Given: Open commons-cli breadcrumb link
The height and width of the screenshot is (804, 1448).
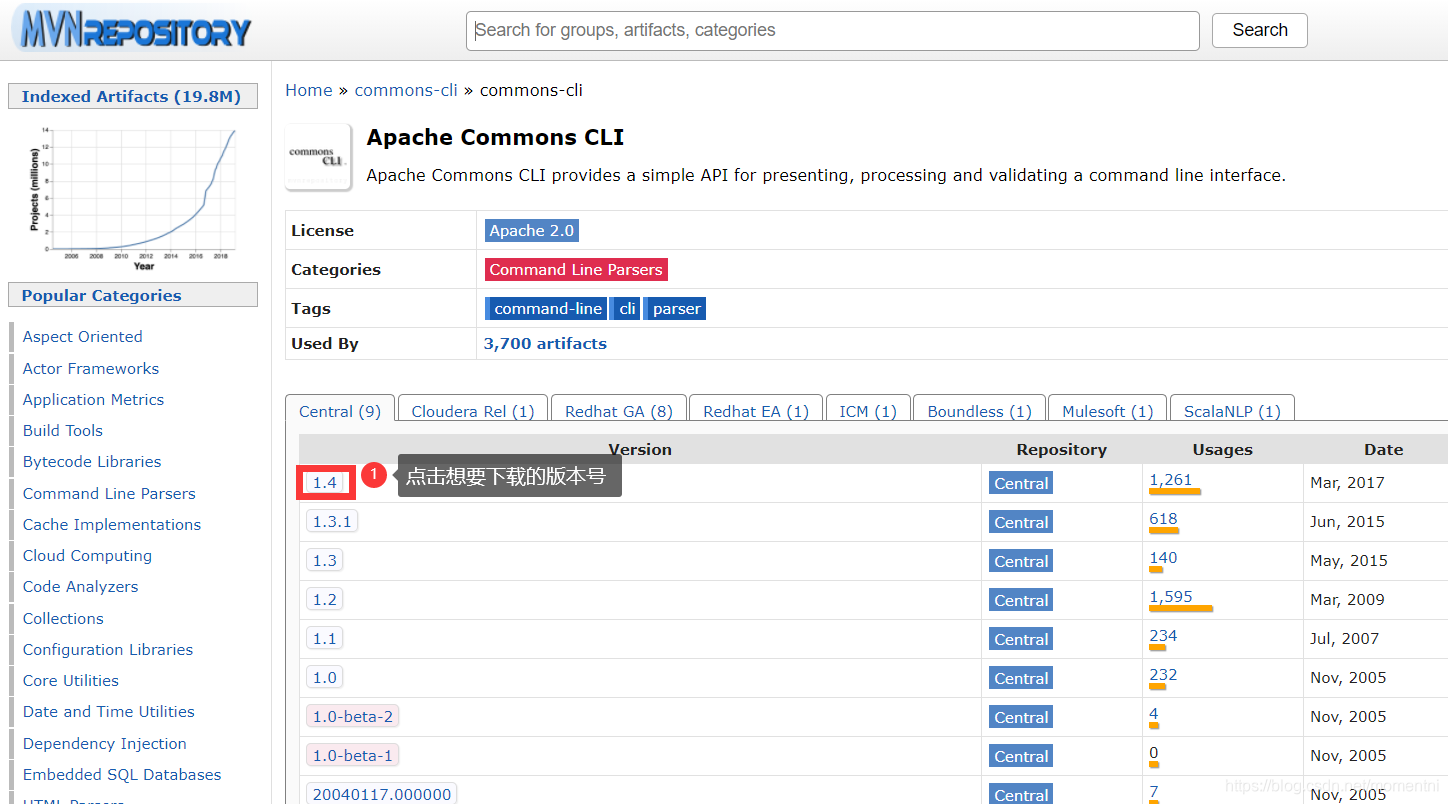Looking at the screenshot, I should click(406, 89).
